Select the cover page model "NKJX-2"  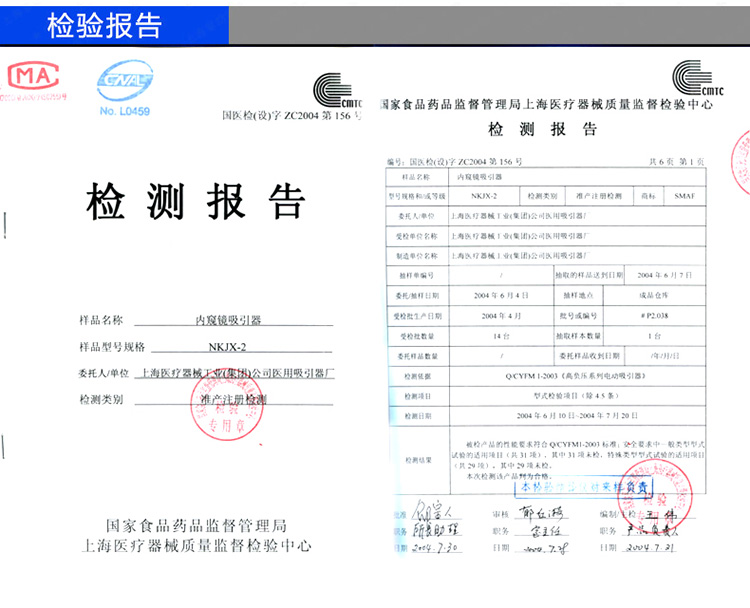(227, 347)
